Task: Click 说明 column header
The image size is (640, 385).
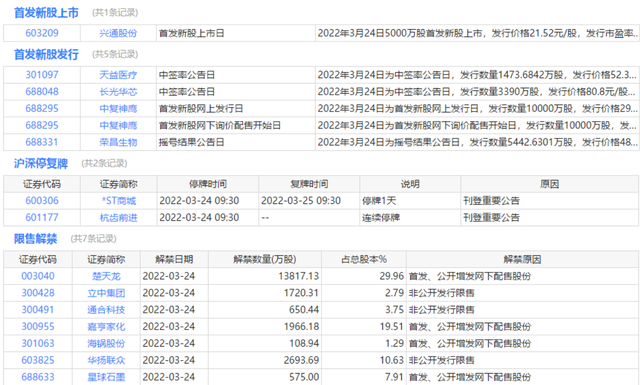Action: (x=410, y=184)
